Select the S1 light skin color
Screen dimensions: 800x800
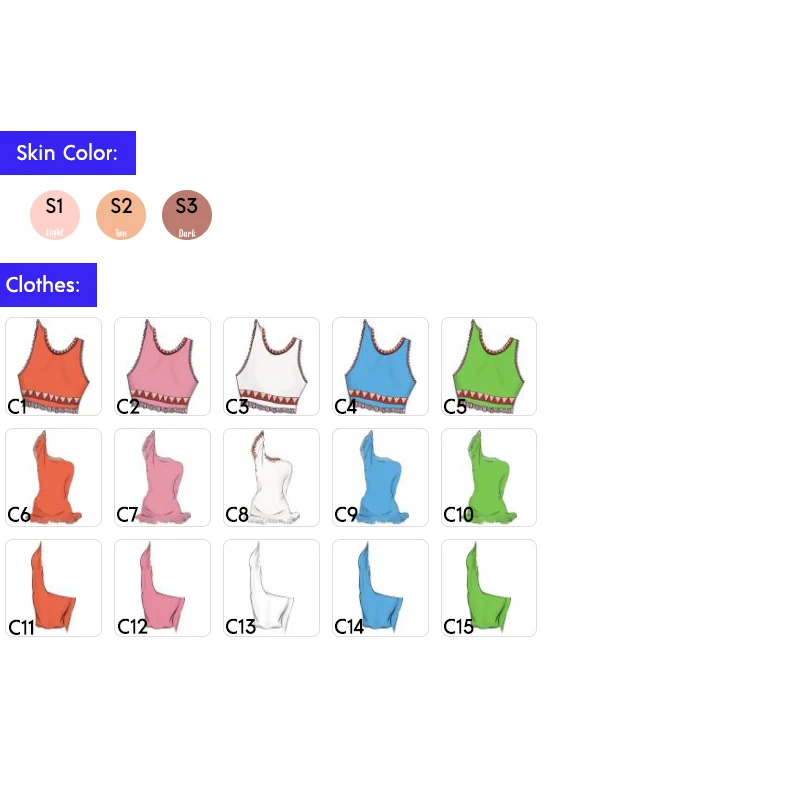tap(55, 215)
